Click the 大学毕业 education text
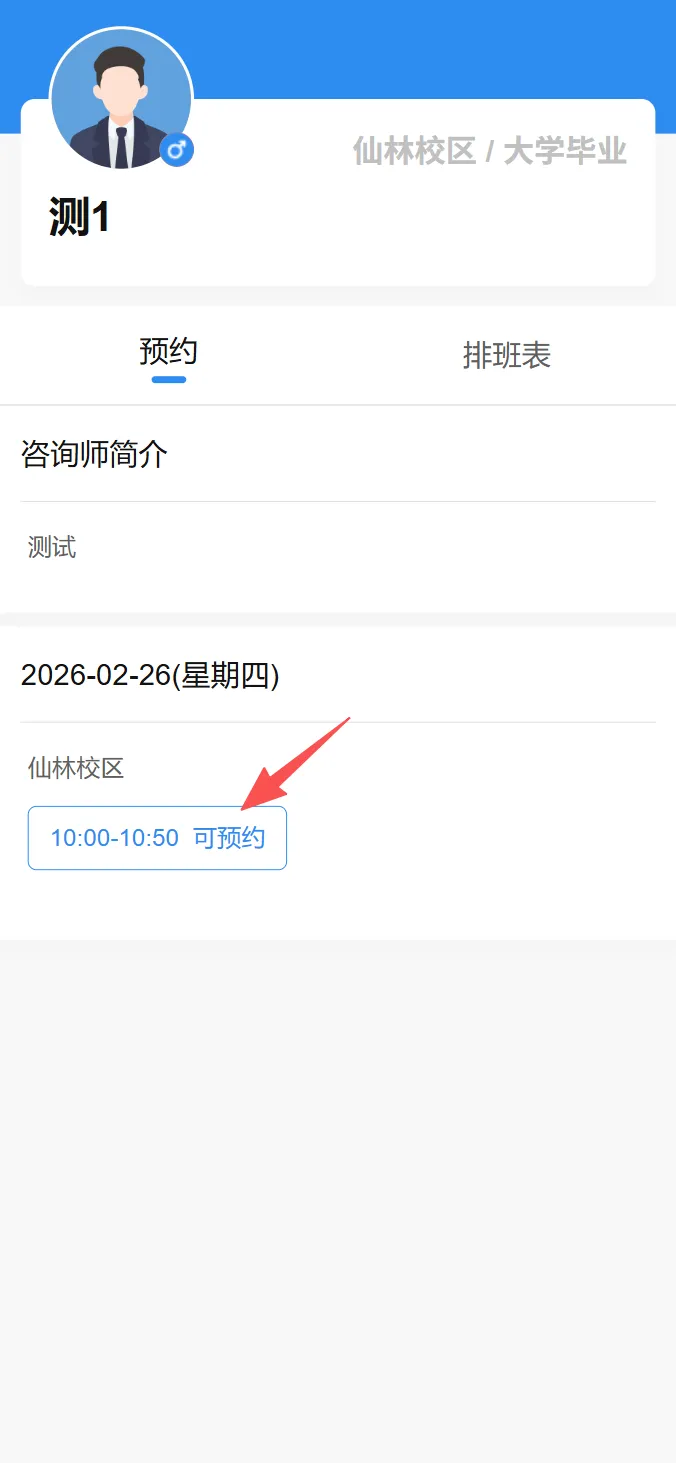 (565, 151)
